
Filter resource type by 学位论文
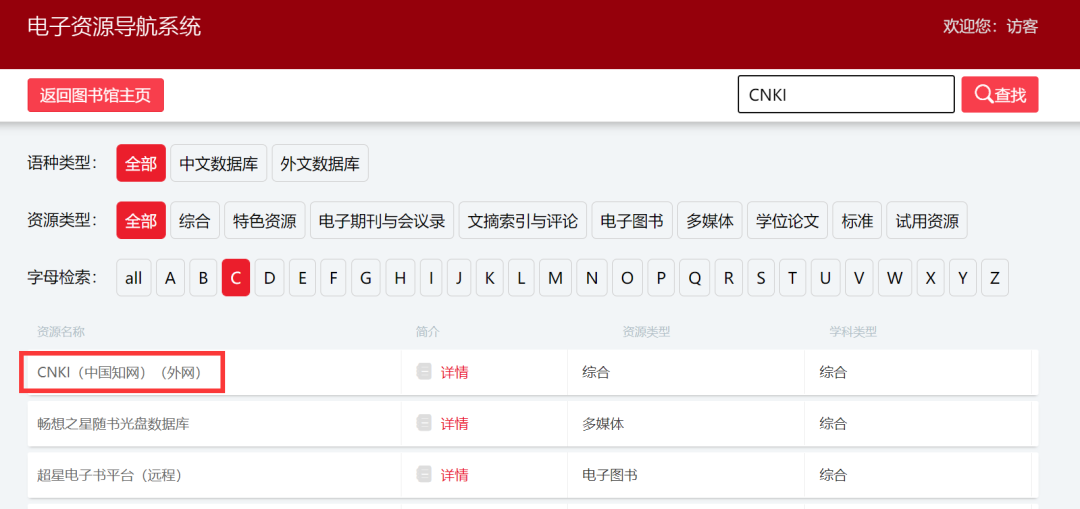pos(787,221)
